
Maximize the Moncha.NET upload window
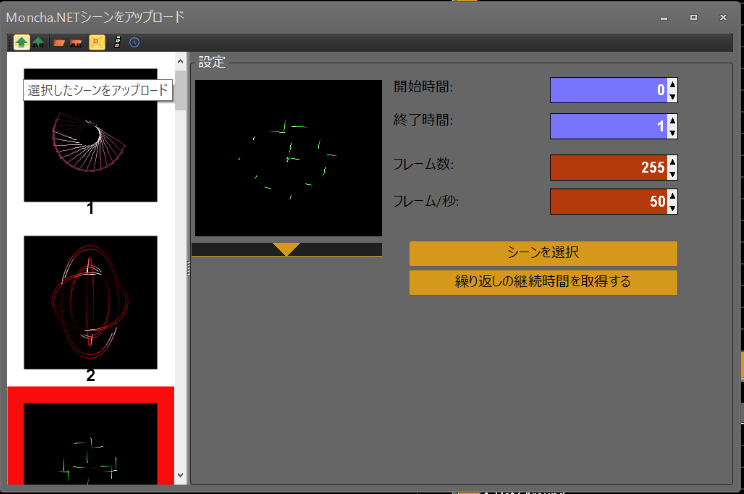(693, 18)
